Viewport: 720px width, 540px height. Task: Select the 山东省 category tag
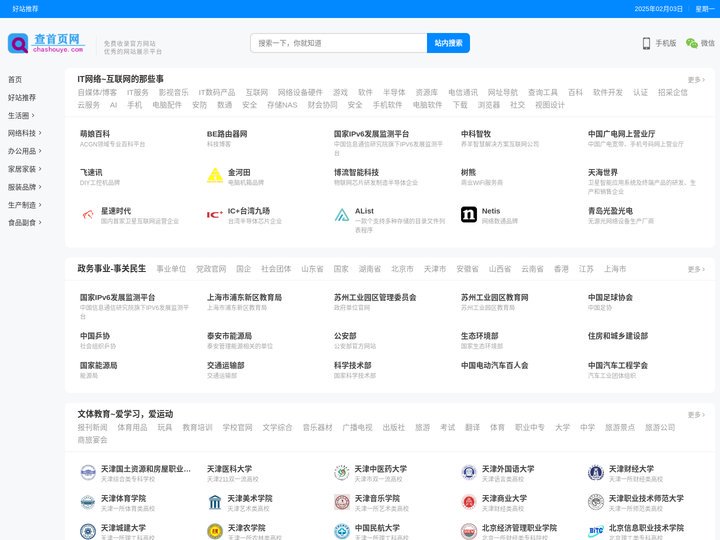312,269
